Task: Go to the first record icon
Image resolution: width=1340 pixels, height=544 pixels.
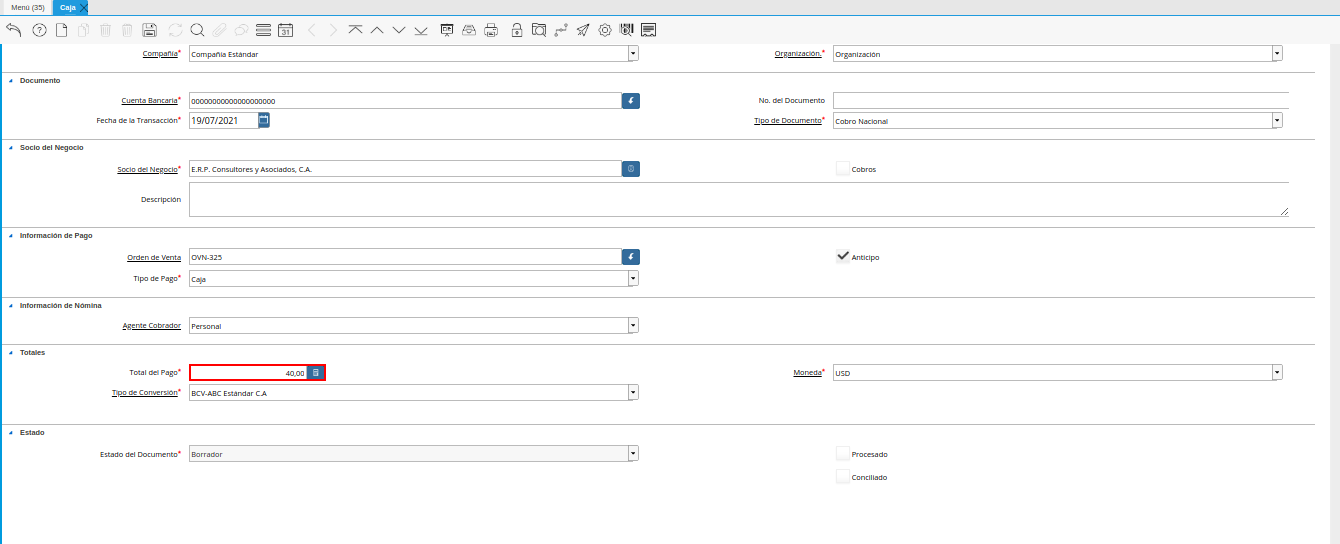Action: coord(355,30)
